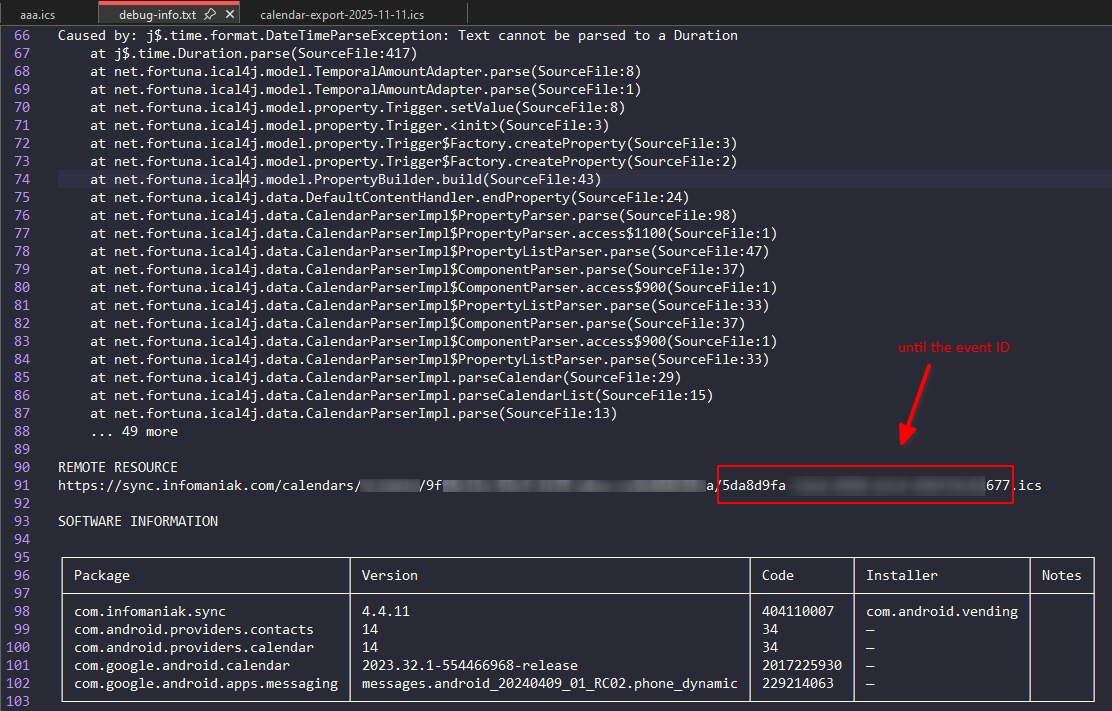
Task: Click the com.android.vending installer text
Action: pyautogui.click(x=941, y=611)
